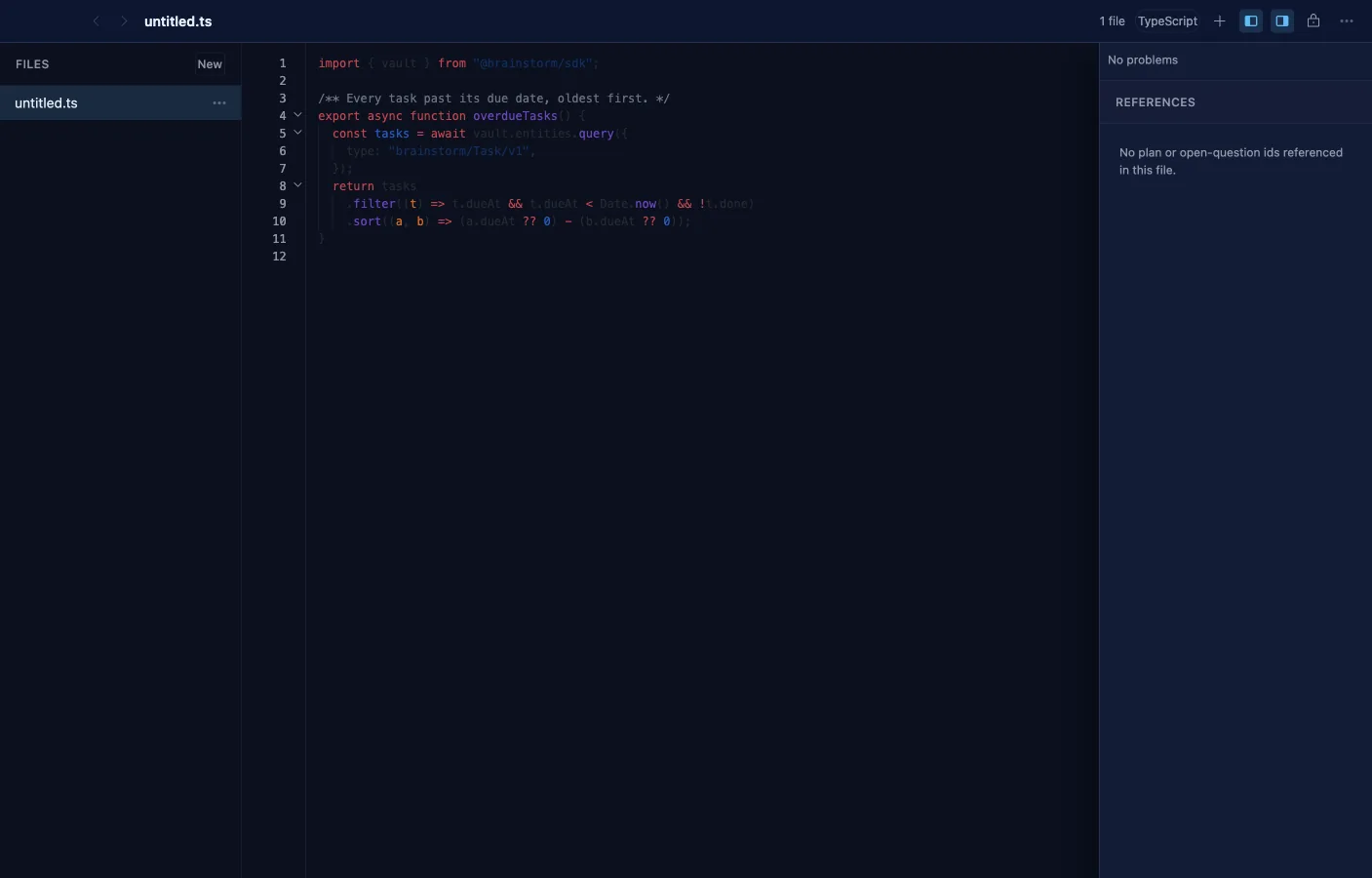Image resolution: width=1372 pixels, height=878 pixels.
Task: Open the untitled.ts row options menu
Action: (x=219, y=102)
